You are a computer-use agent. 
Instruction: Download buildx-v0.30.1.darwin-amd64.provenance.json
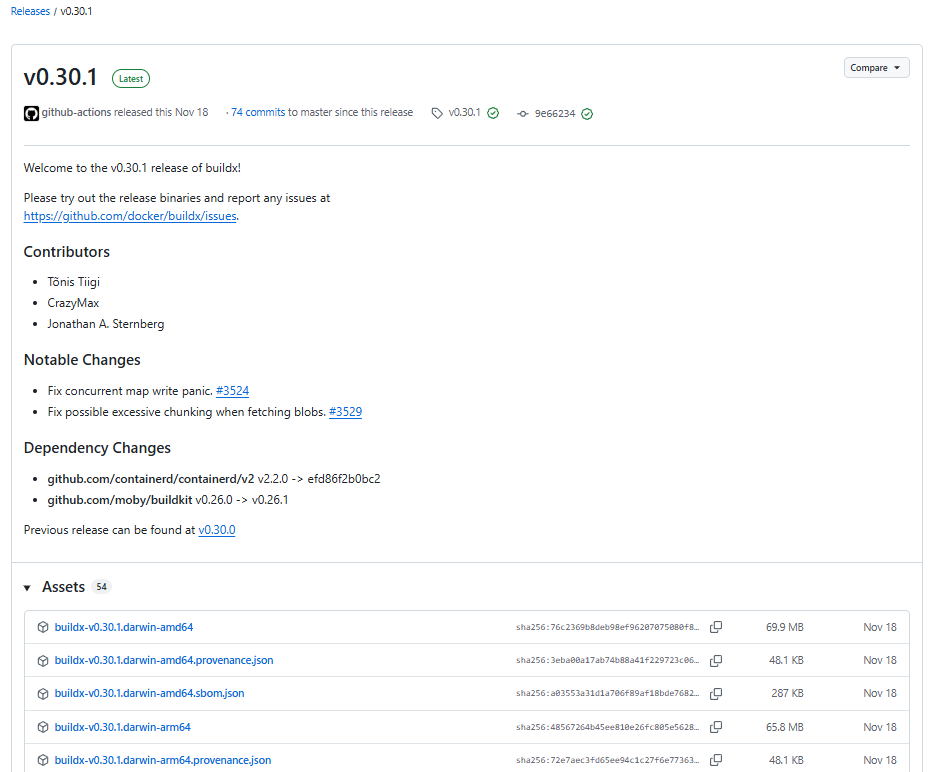point(164,660)
